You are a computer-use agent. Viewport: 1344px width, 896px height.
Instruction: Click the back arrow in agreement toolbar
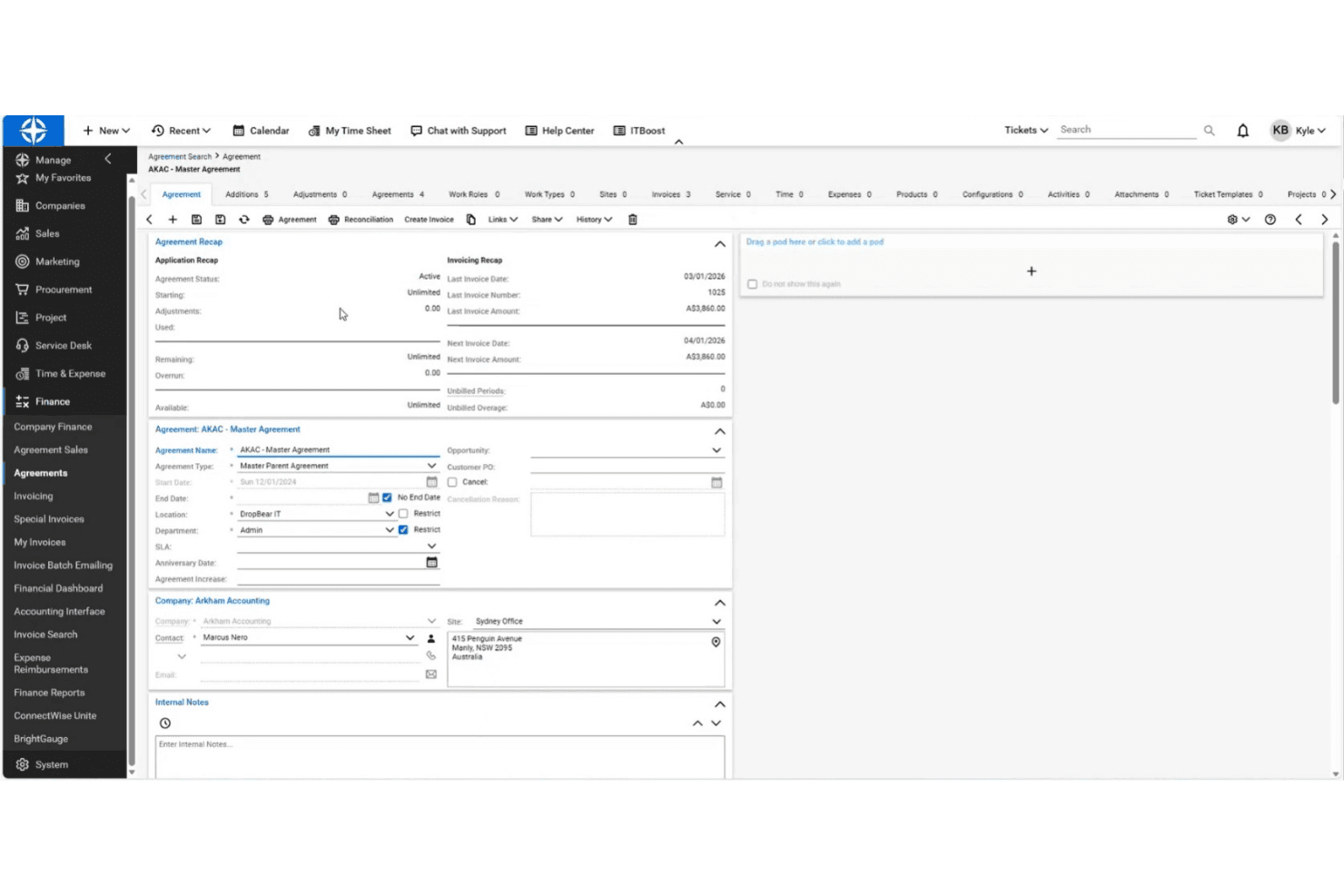(x=150, y=220)
